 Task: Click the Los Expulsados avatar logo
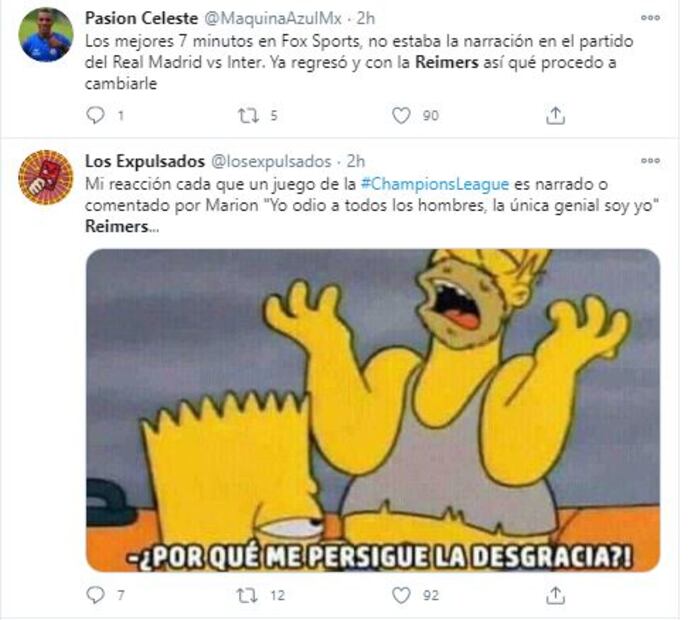coord(46,177)
